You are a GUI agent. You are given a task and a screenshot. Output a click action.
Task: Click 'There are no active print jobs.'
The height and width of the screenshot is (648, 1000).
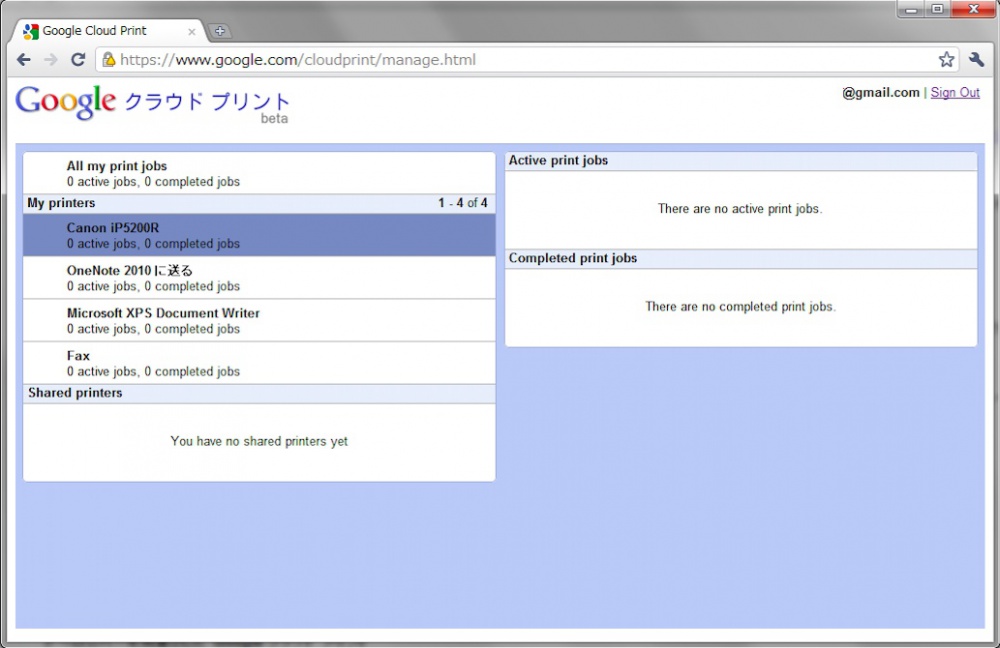tap(740, 209)
